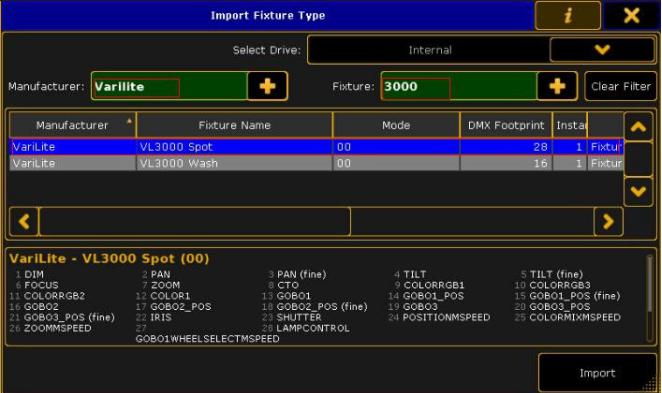Click channel 8 CTO entry
The image size is (662, 393).
click(x=283, y=285)
